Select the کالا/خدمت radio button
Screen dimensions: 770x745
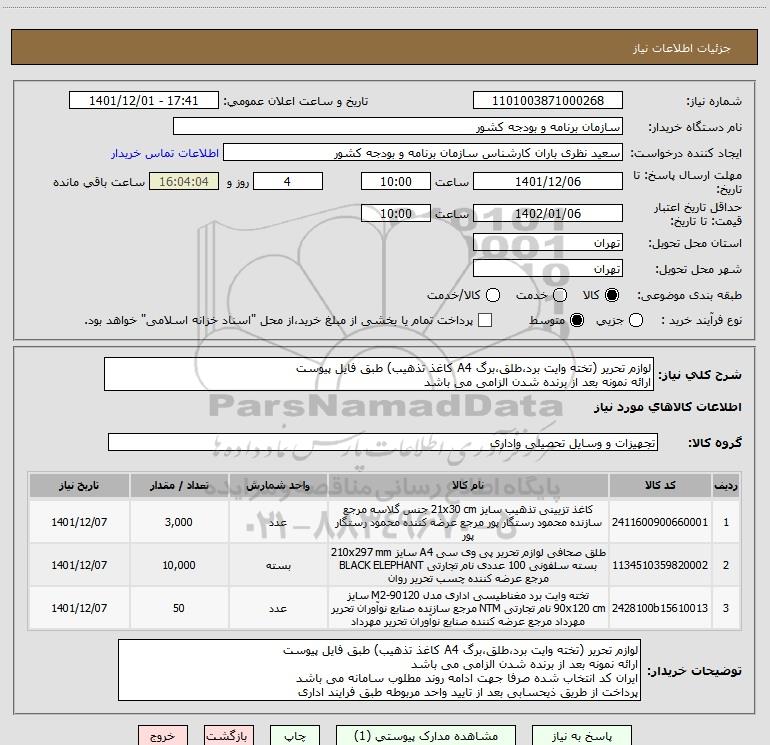coord(493,295)
